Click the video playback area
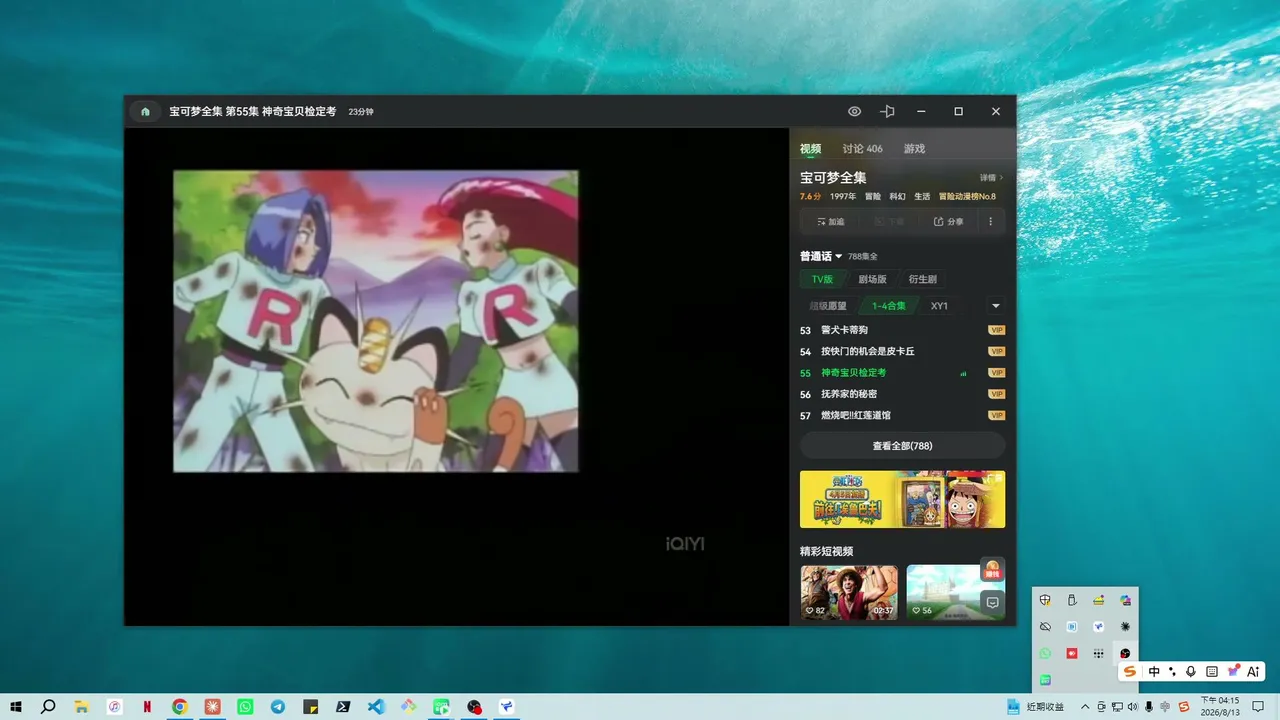Viewport: 1280px width, 720px height. click(x=457, y=376)
